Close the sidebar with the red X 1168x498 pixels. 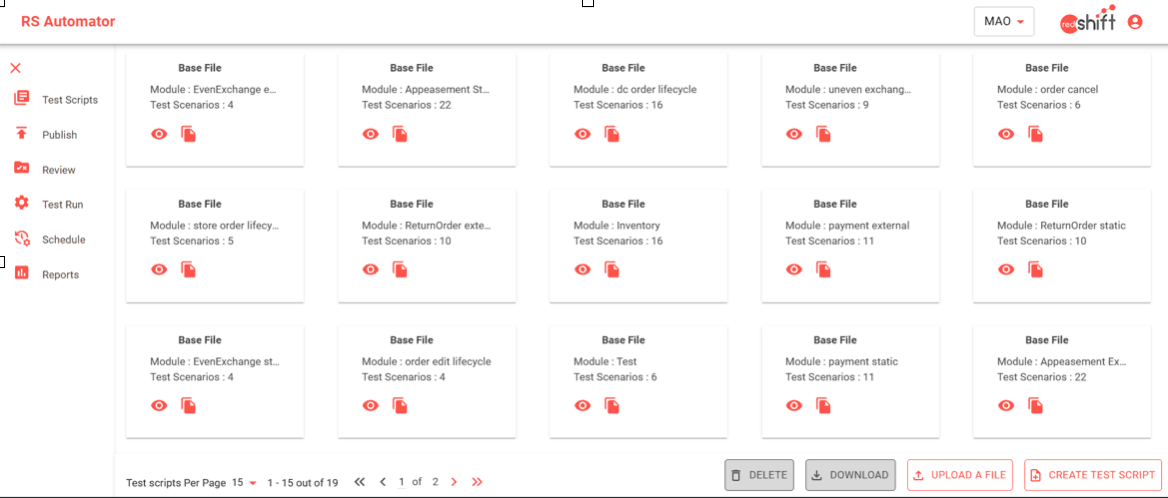pos(15,68)
